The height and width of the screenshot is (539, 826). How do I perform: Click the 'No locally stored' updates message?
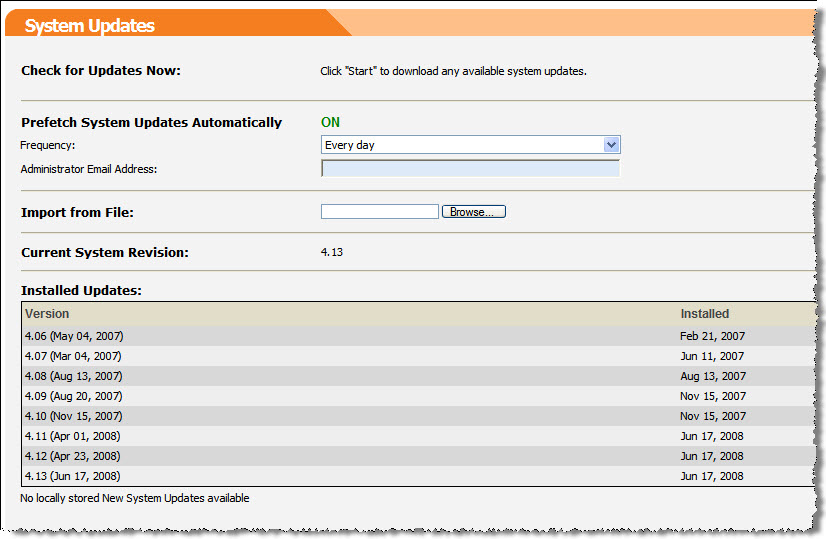135,498
